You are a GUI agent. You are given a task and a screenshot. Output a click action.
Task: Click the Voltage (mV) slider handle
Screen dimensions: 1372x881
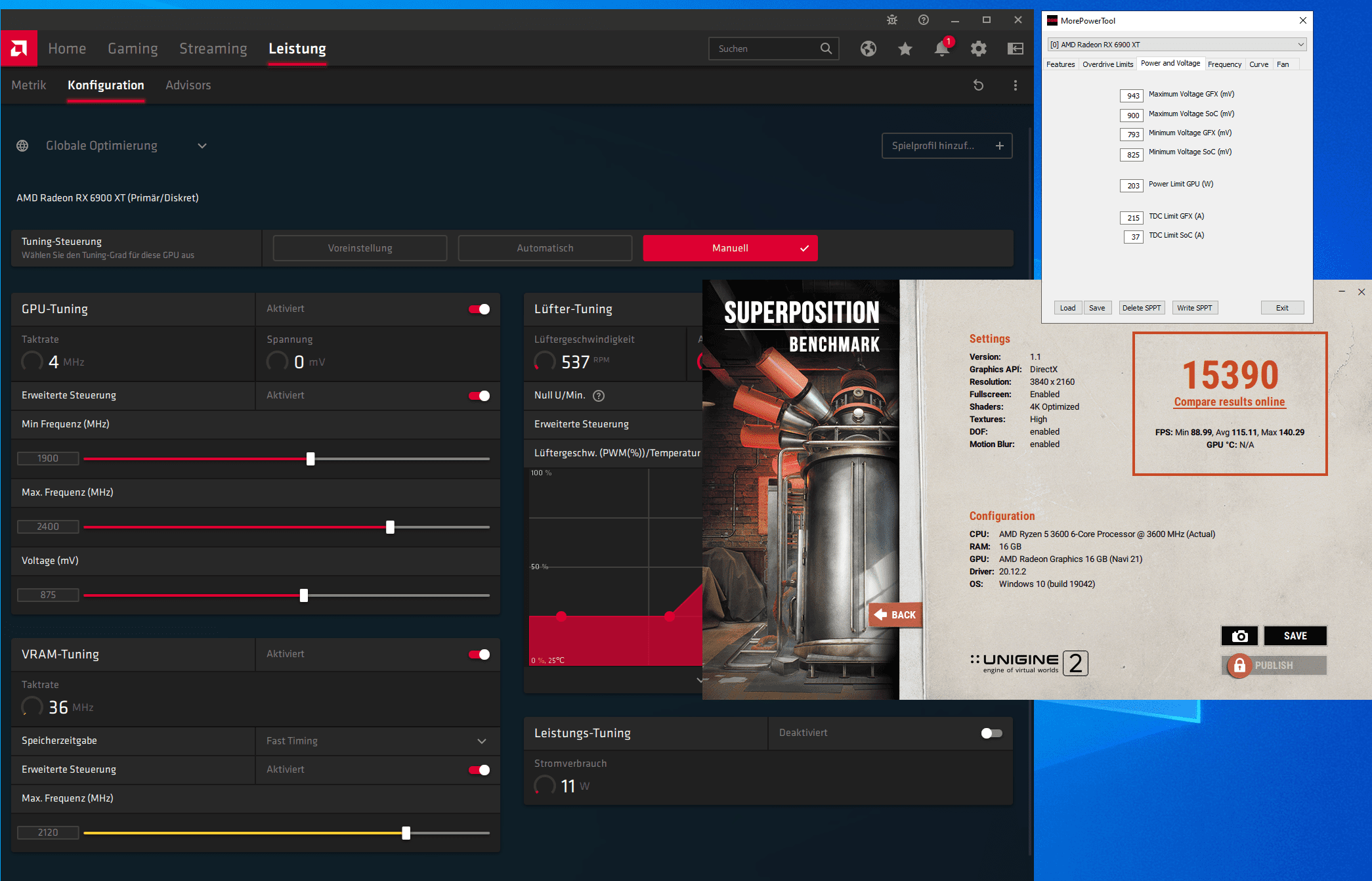tap(303, 595)
